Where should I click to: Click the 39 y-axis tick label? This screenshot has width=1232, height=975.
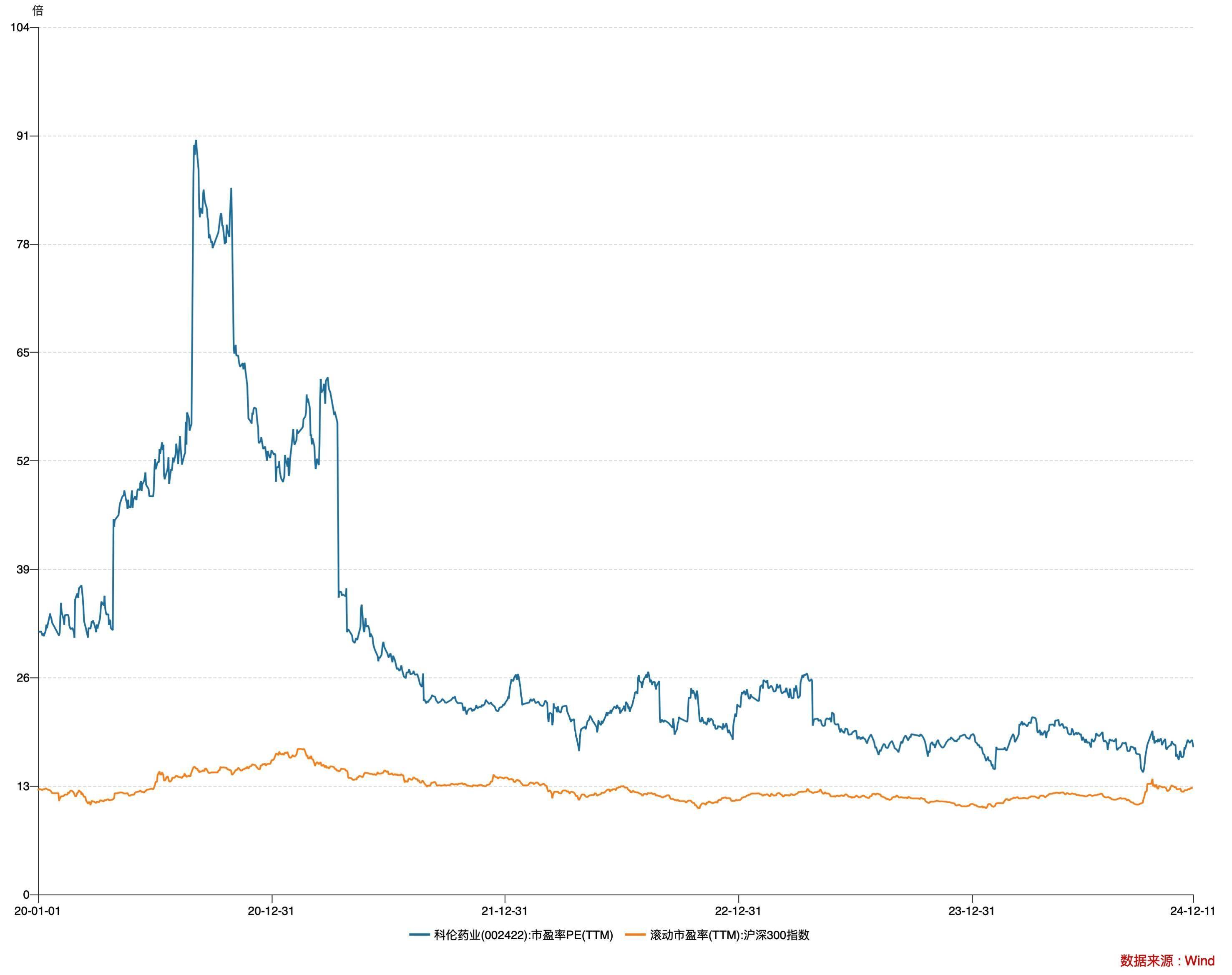[x=23, y=569]
